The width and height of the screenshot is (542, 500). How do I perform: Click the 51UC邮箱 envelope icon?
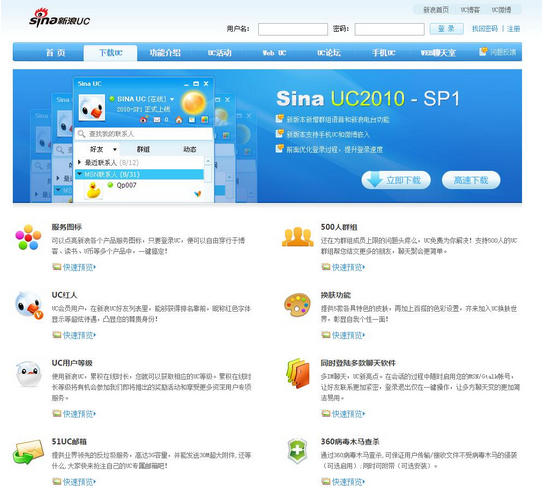click(29, 451)
